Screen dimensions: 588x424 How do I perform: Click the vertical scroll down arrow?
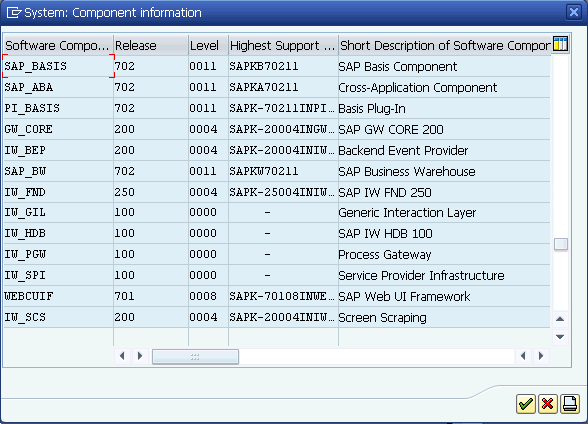560,337
